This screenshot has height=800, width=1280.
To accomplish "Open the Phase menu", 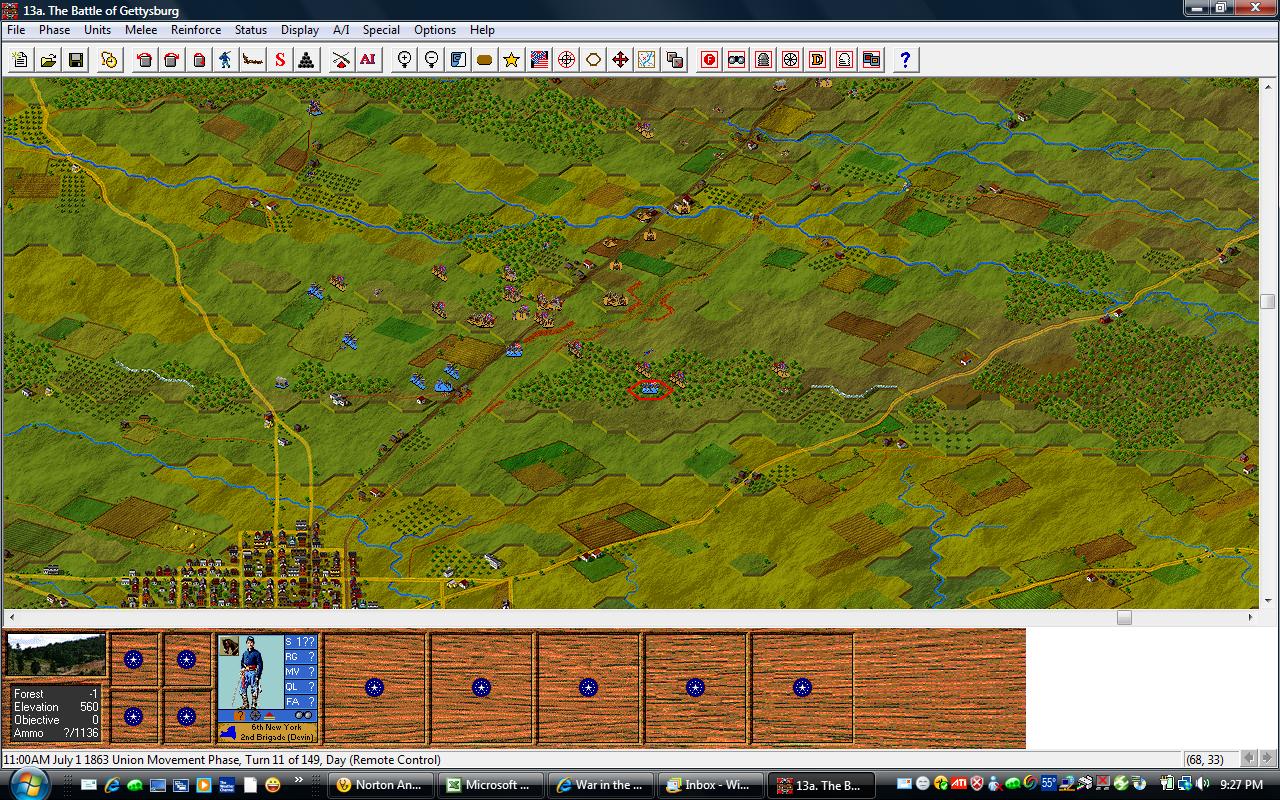I will (54, 30).
